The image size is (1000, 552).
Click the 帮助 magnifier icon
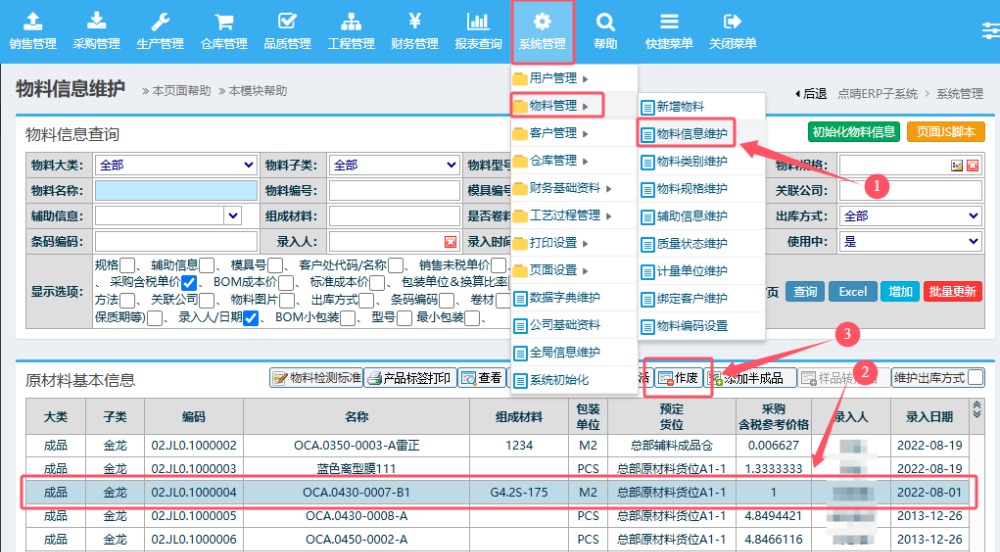605,22
